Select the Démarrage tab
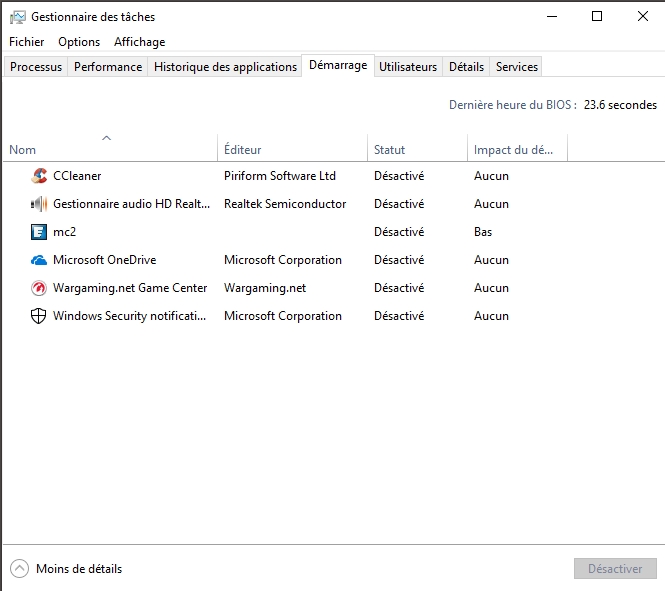This screenshot has width=665, height=591. 338,65
